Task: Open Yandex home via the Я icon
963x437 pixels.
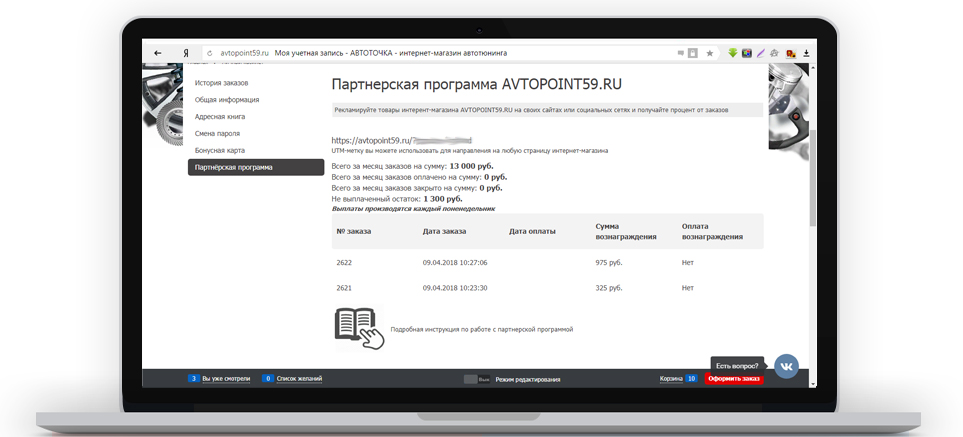Action: (x=185, y=53)
